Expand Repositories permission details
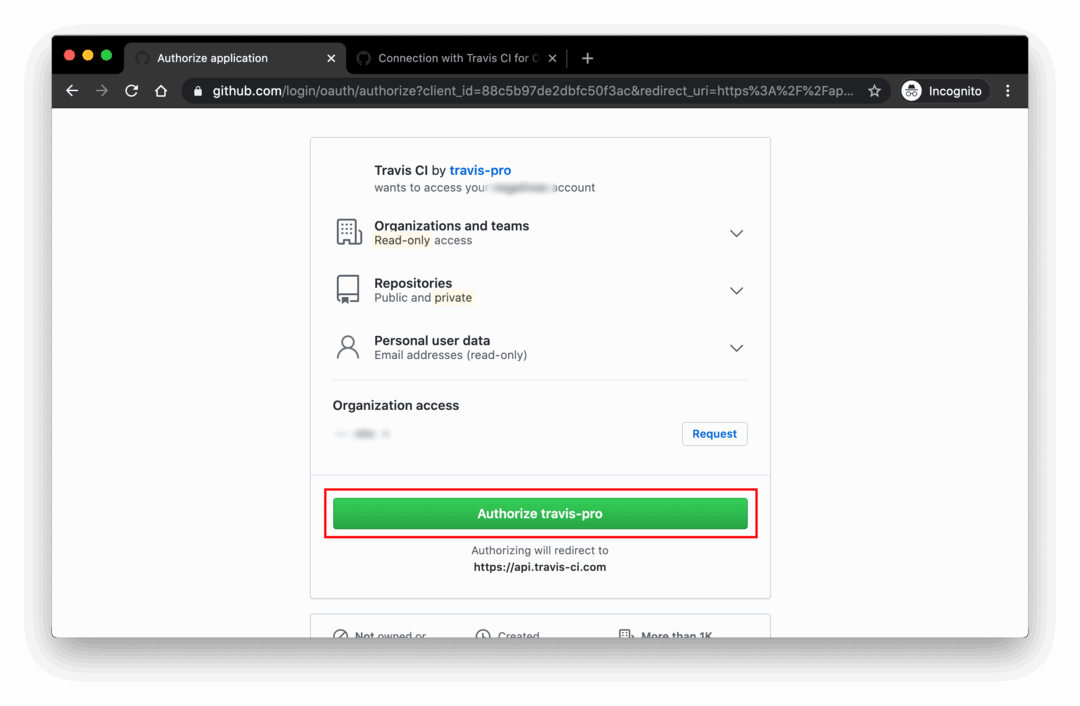This screenshot has height=706, width=1080. coord(736,291)
